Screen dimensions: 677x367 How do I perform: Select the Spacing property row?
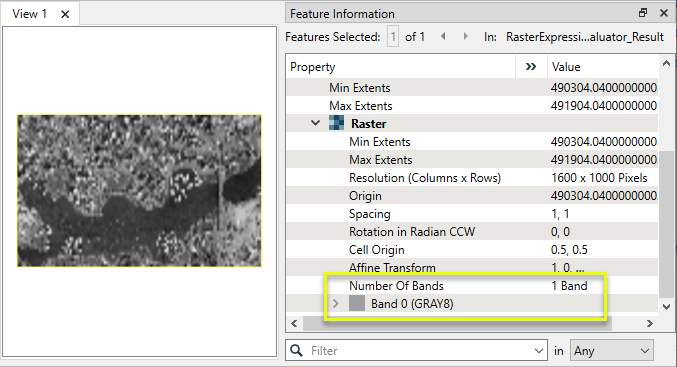click(472, 214)
